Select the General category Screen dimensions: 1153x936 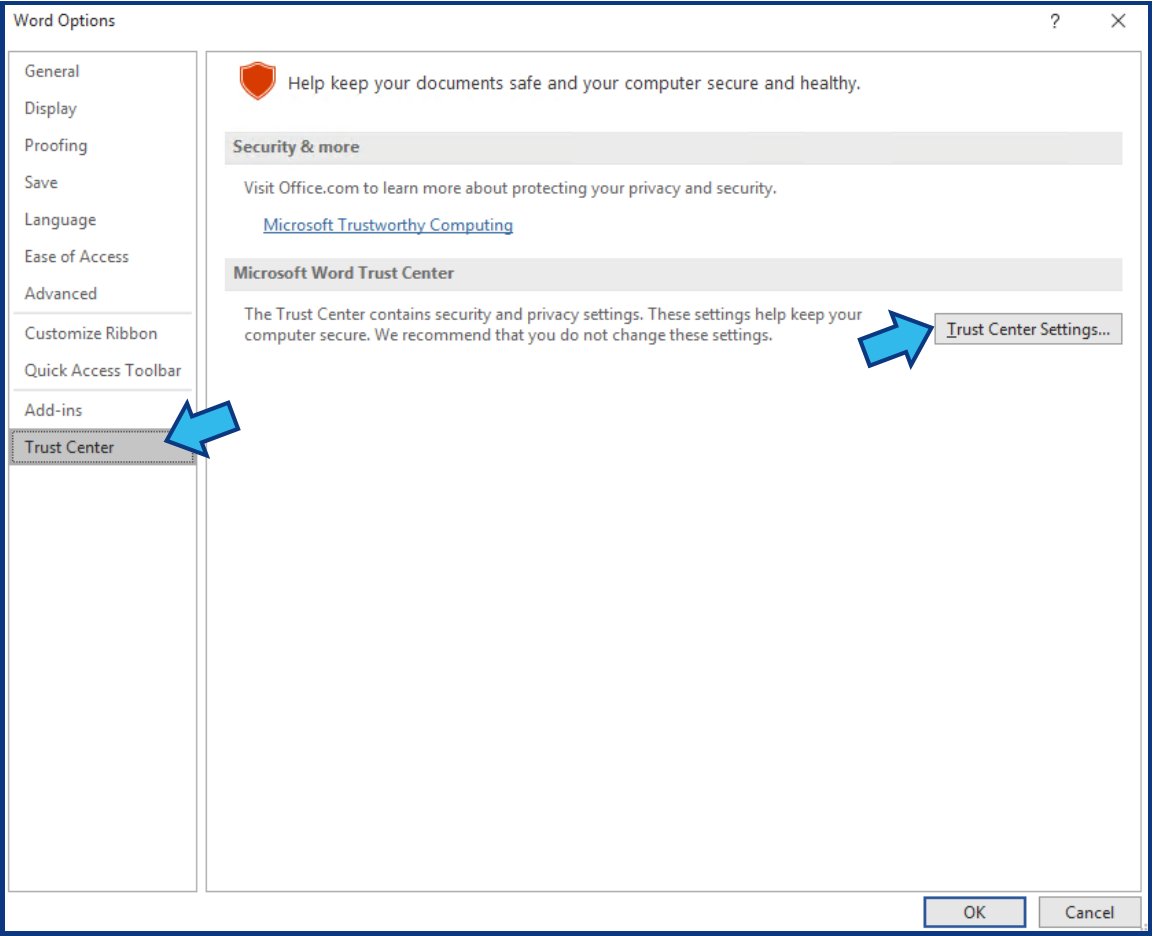click(51, 71)
